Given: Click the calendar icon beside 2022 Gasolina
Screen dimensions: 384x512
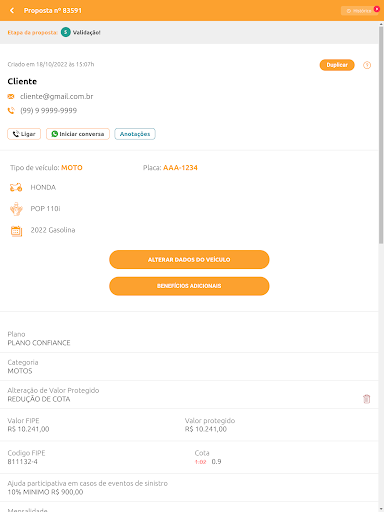Looking at the screenshot, I should point(16,231).
